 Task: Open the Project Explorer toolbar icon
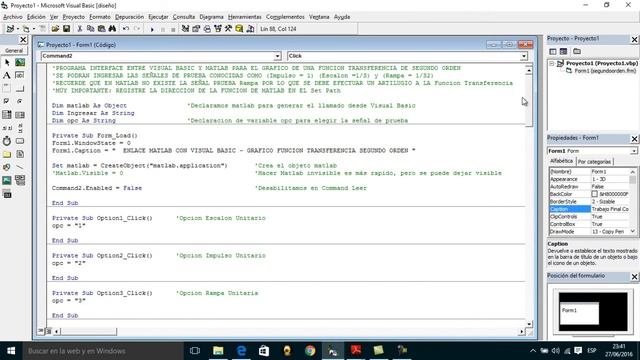coord(185,29)
